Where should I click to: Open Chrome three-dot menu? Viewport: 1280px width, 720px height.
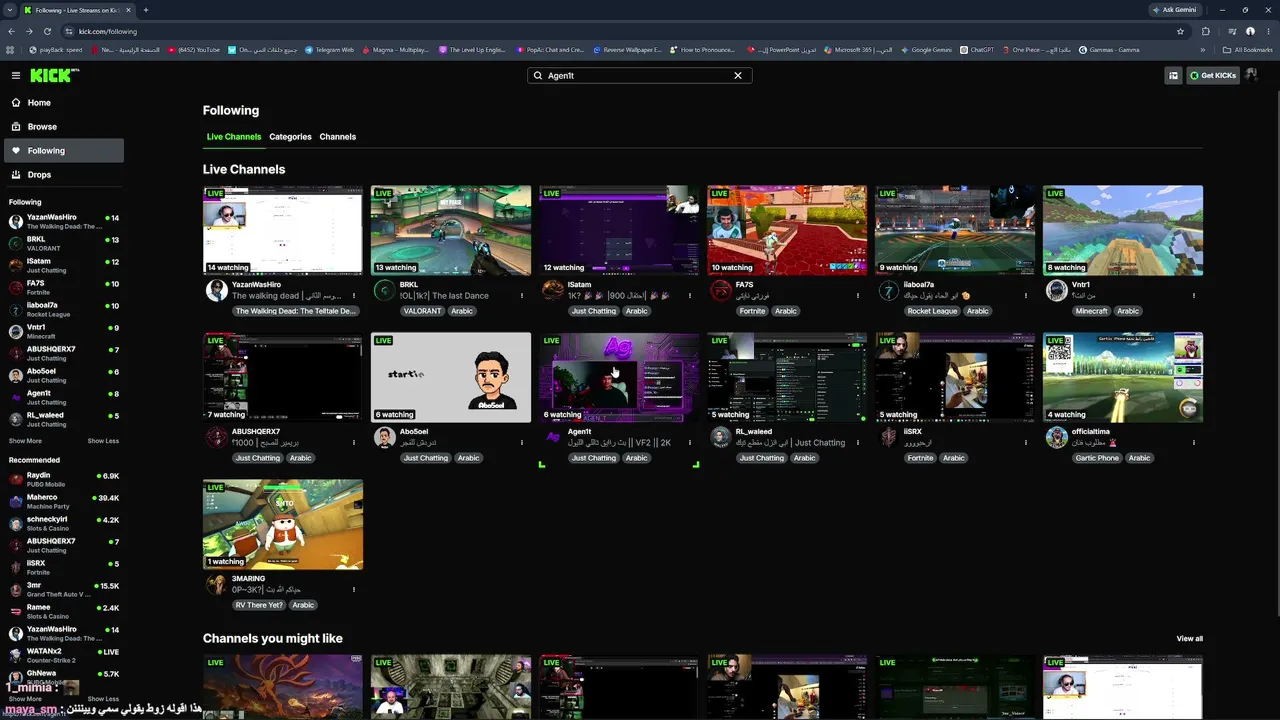1268,31
